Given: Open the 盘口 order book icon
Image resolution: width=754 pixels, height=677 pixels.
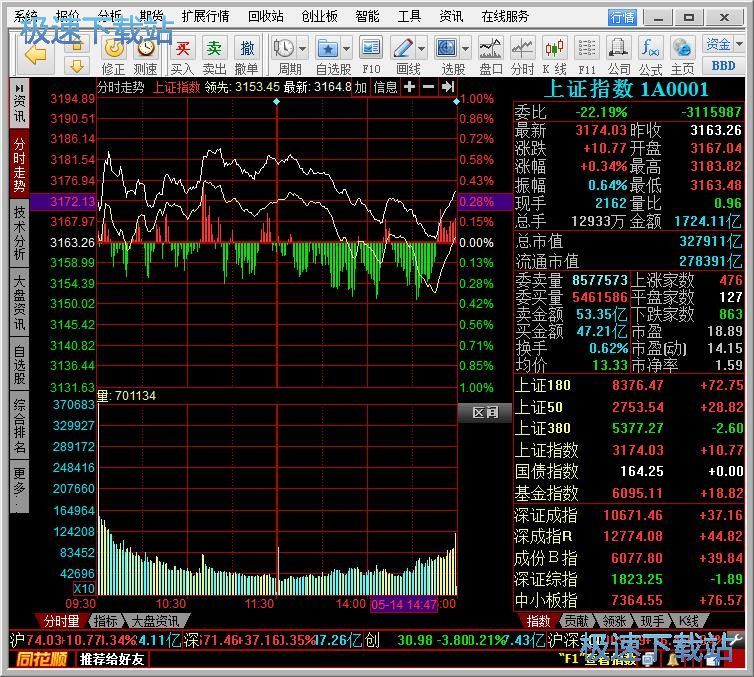Looking at the screenshot, I should tap(490, 54).
